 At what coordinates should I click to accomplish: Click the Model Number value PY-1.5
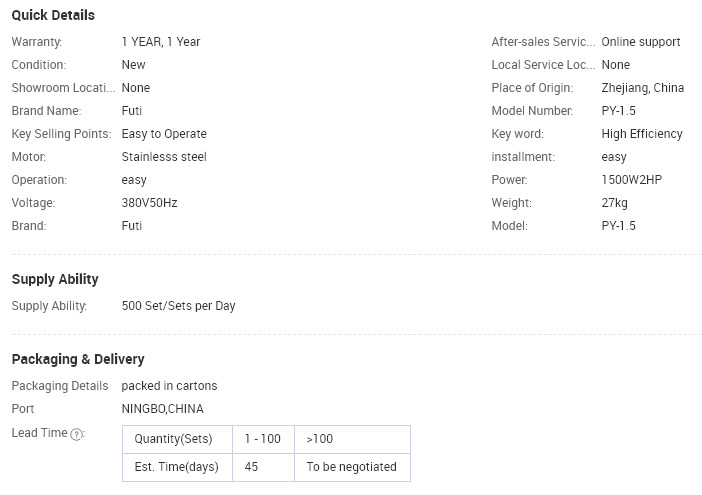tap(618, 111)
